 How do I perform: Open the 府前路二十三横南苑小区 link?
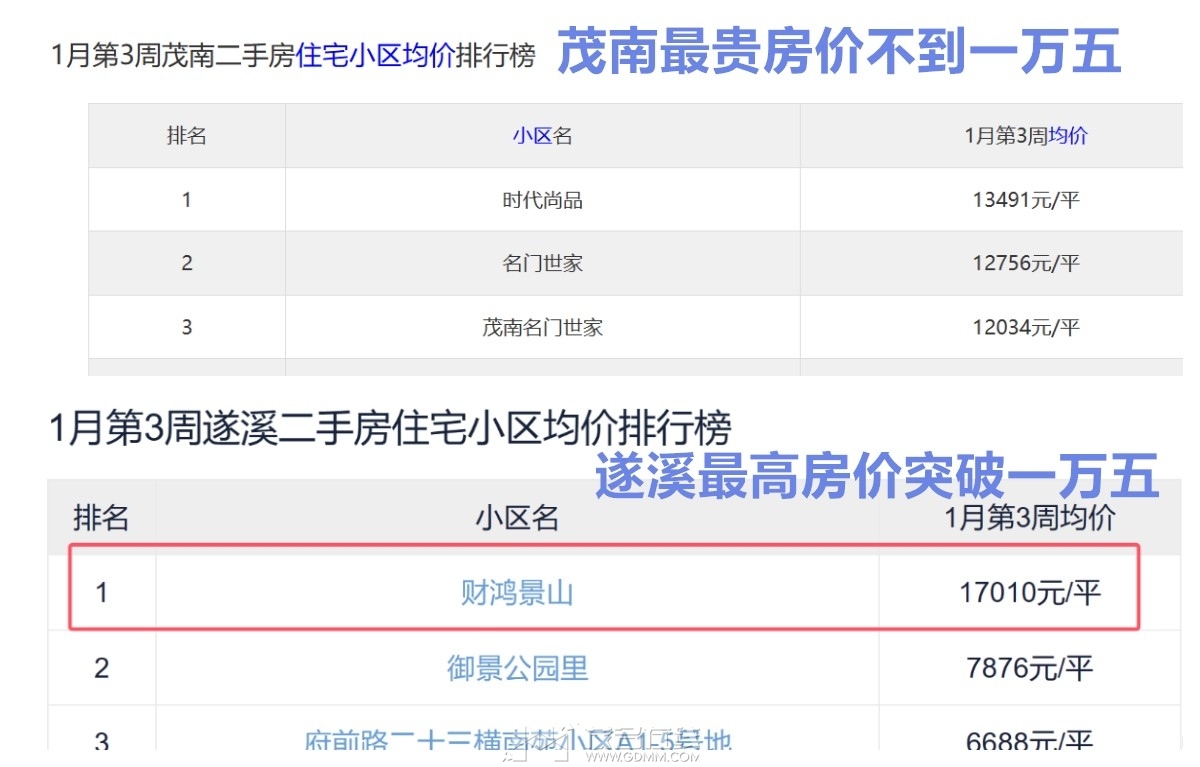pos(517,741)
